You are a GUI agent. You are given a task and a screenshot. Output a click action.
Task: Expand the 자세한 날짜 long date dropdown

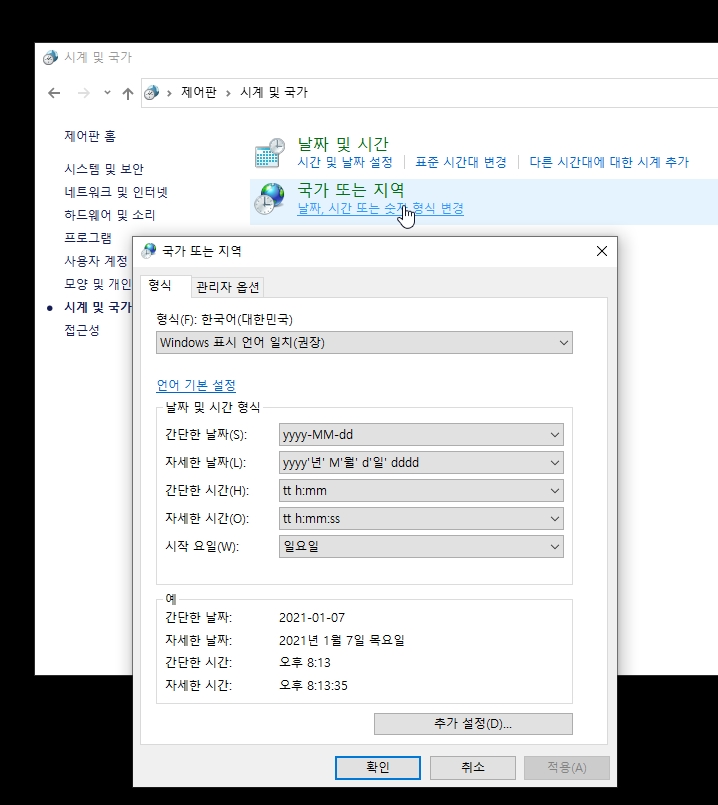(x=420, y=463)
